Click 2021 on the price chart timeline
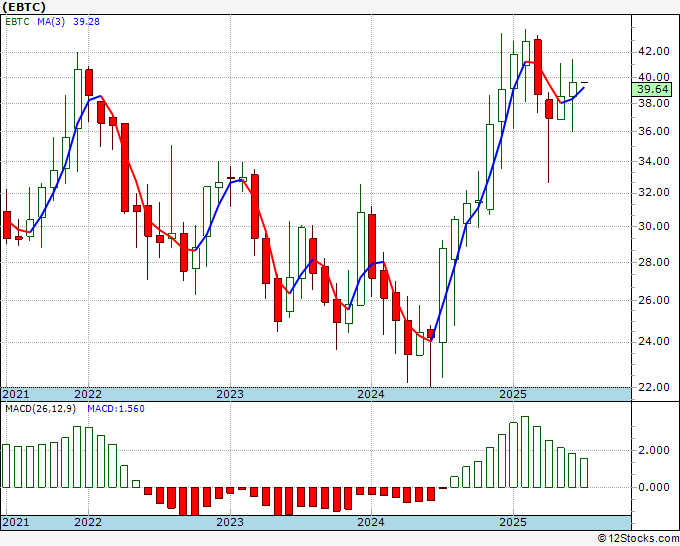This screenshot has height=546, width=680. click(x=16, y=394)
